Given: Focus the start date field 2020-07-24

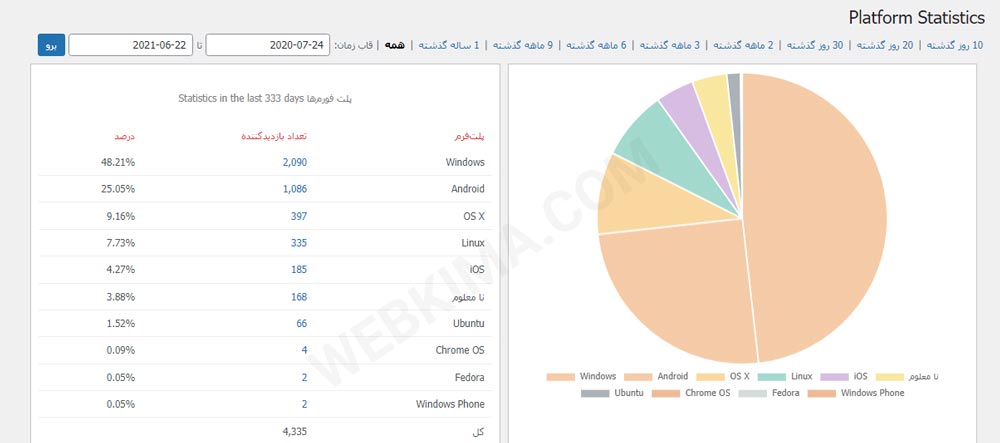Looking at the screenshot, I should pyautogui.click(x=268, y=45).
